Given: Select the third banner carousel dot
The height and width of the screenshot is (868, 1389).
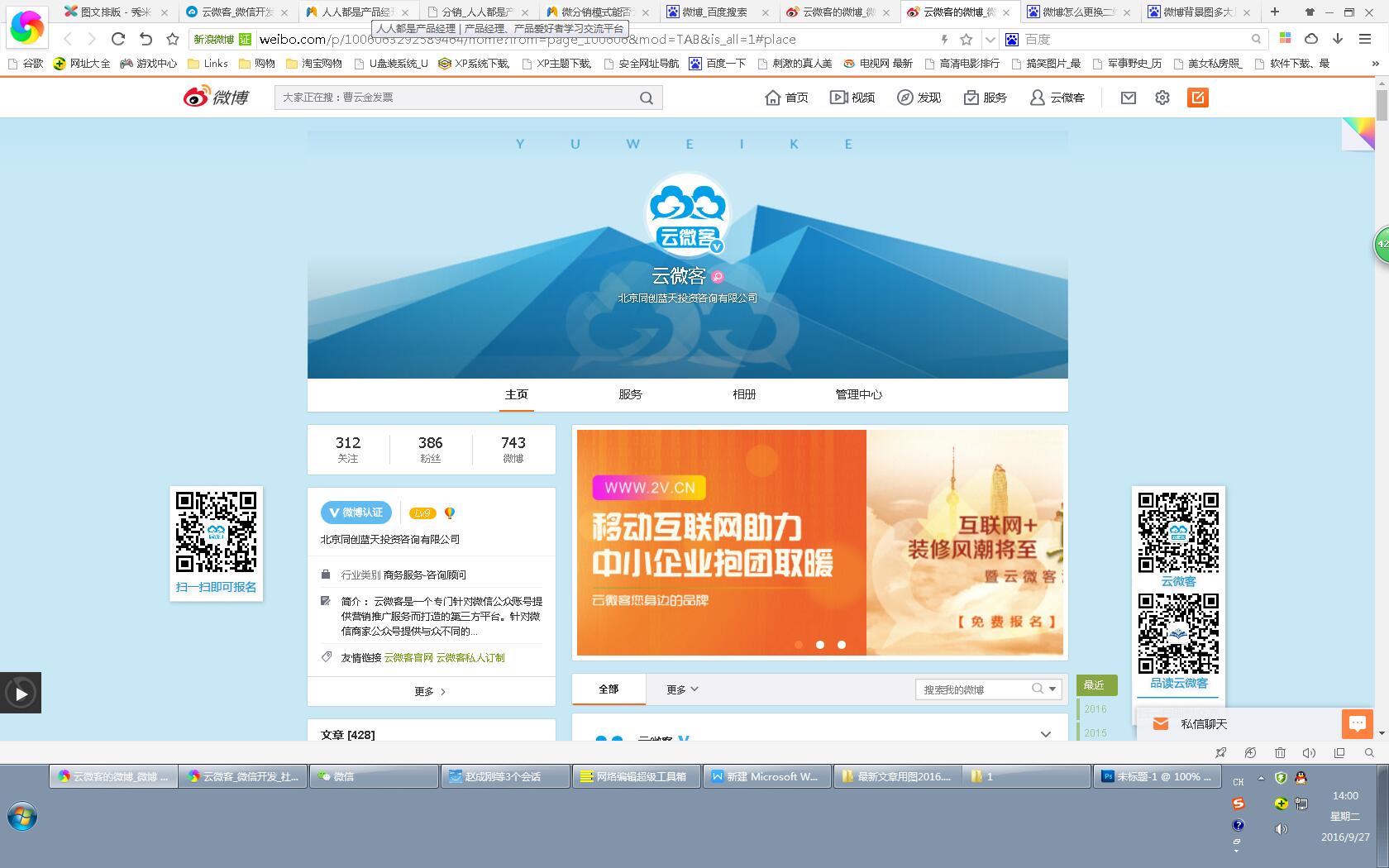Looking at the screenshot, I should (842, 645).
